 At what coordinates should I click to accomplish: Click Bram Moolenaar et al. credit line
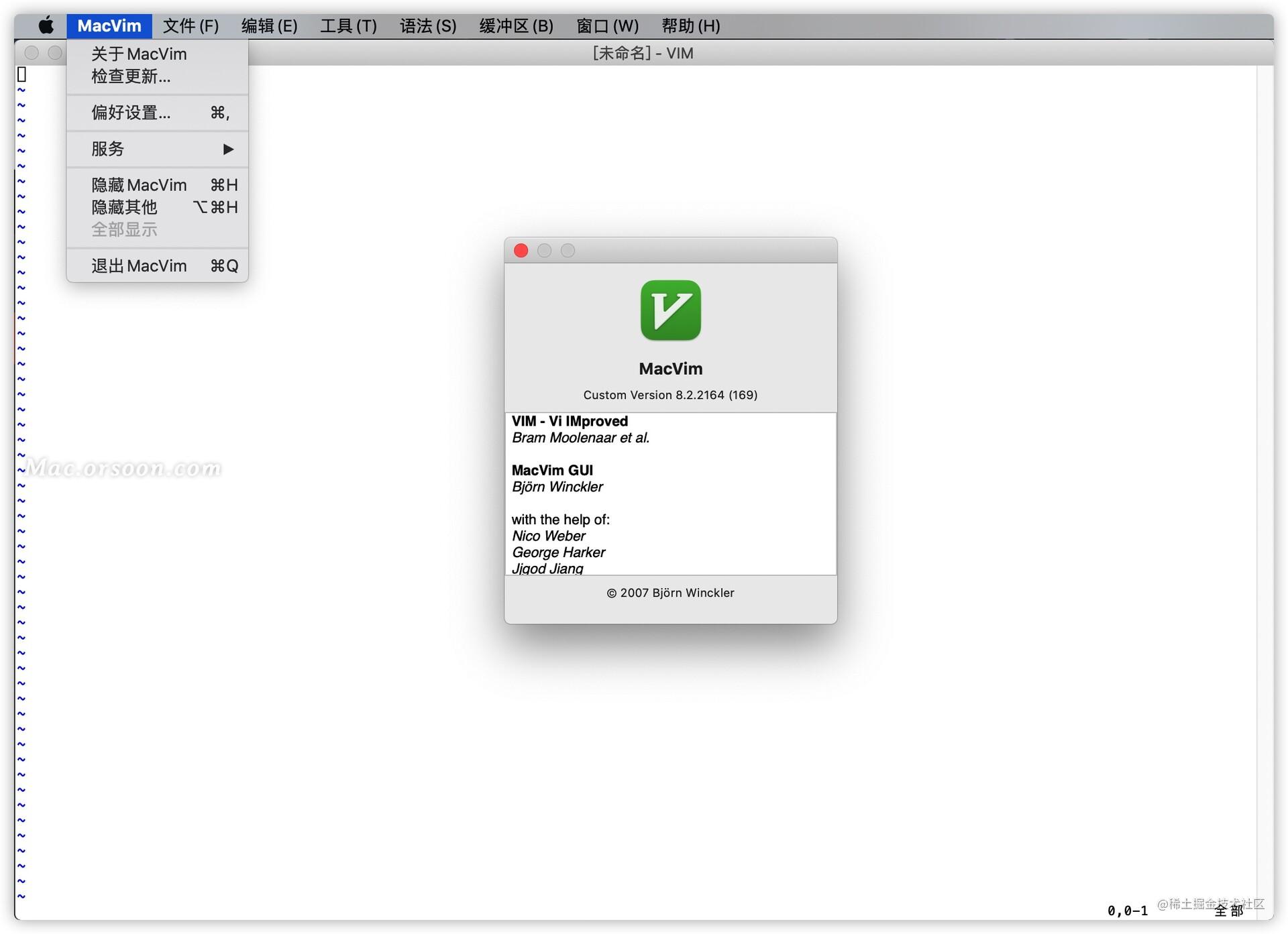pos(580,438)
